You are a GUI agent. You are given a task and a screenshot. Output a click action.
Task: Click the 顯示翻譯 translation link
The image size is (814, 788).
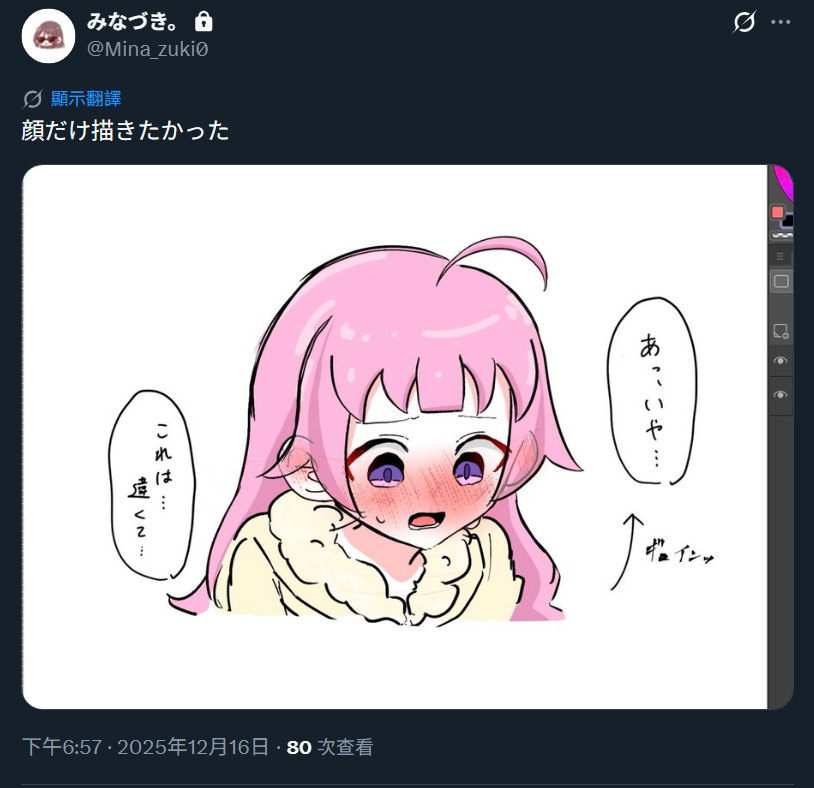click(86, 99)
